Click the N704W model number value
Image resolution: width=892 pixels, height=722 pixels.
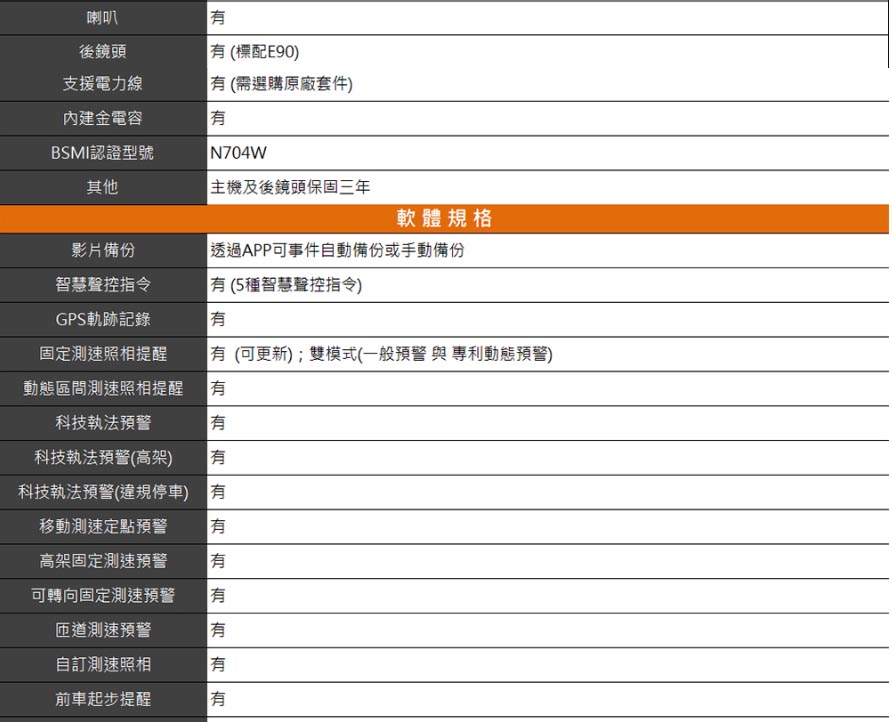coord(239,154)
